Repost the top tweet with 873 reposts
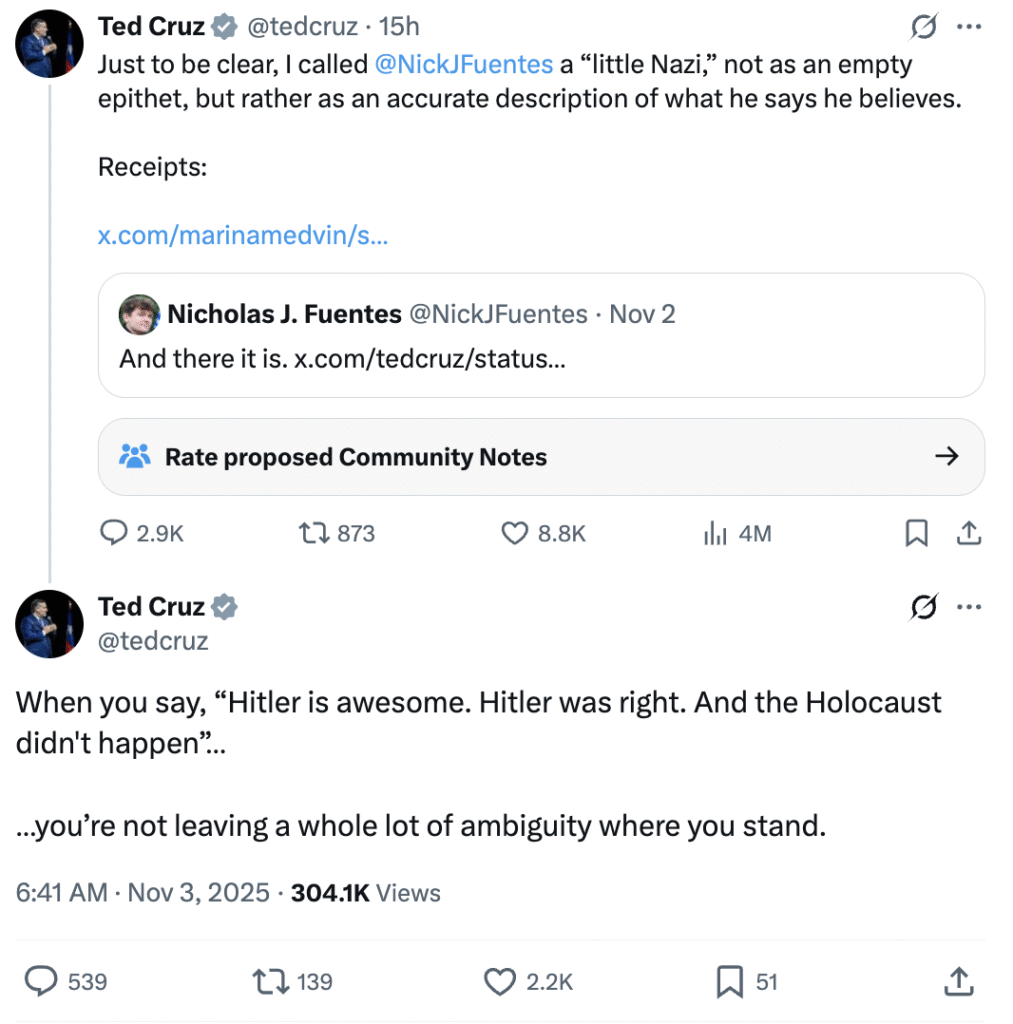The height and width of the screenshot is (1024, 1013). coord(315,534)
